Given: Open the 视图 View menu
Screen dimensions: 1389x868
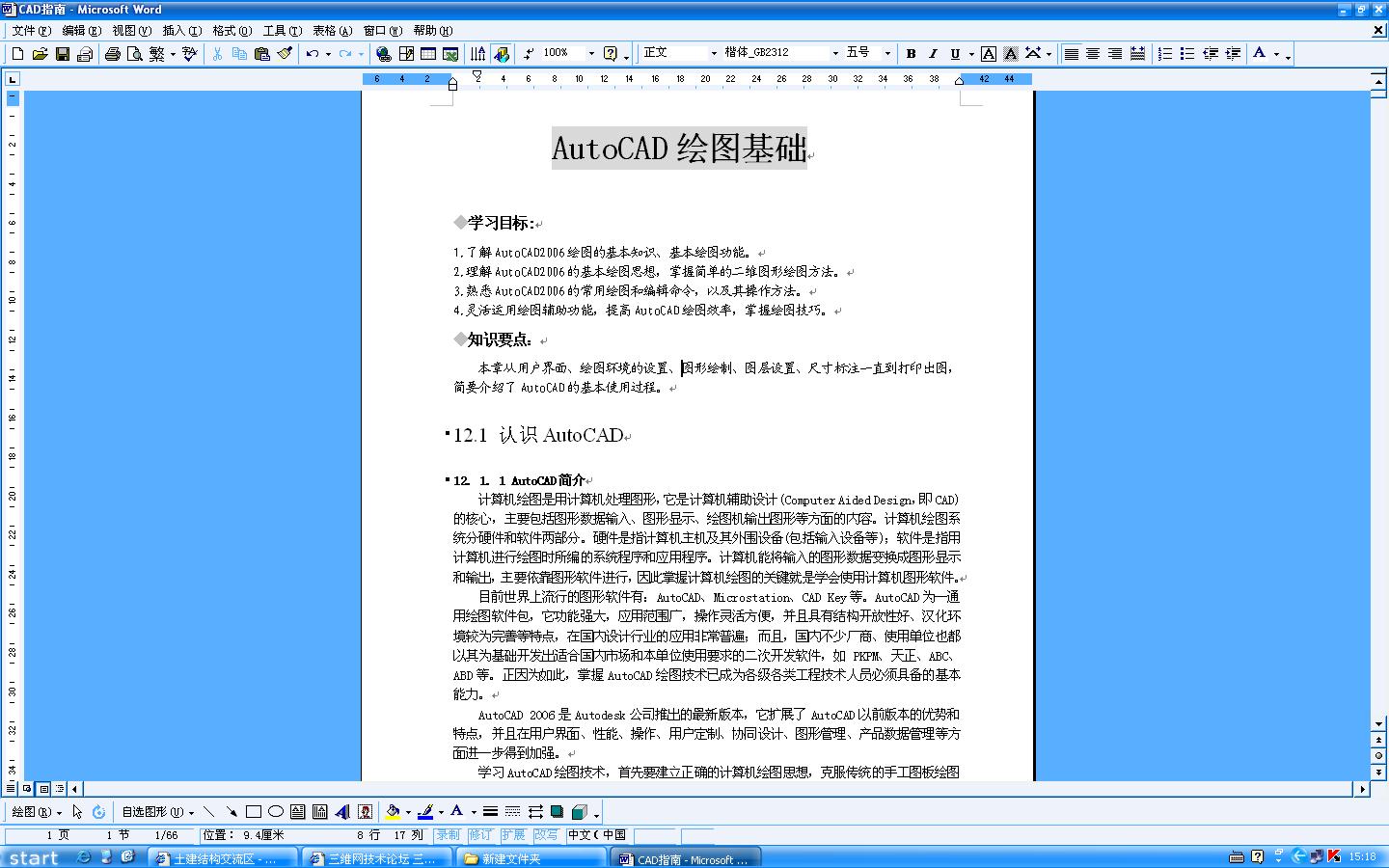Looking at the screenshot, I should [132, 31].
